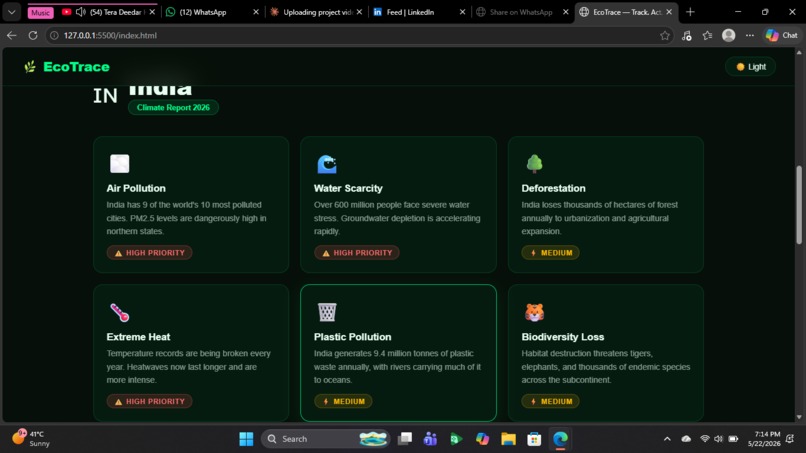Open a new browser tab
806x453 pixels.
click(690, 12)
